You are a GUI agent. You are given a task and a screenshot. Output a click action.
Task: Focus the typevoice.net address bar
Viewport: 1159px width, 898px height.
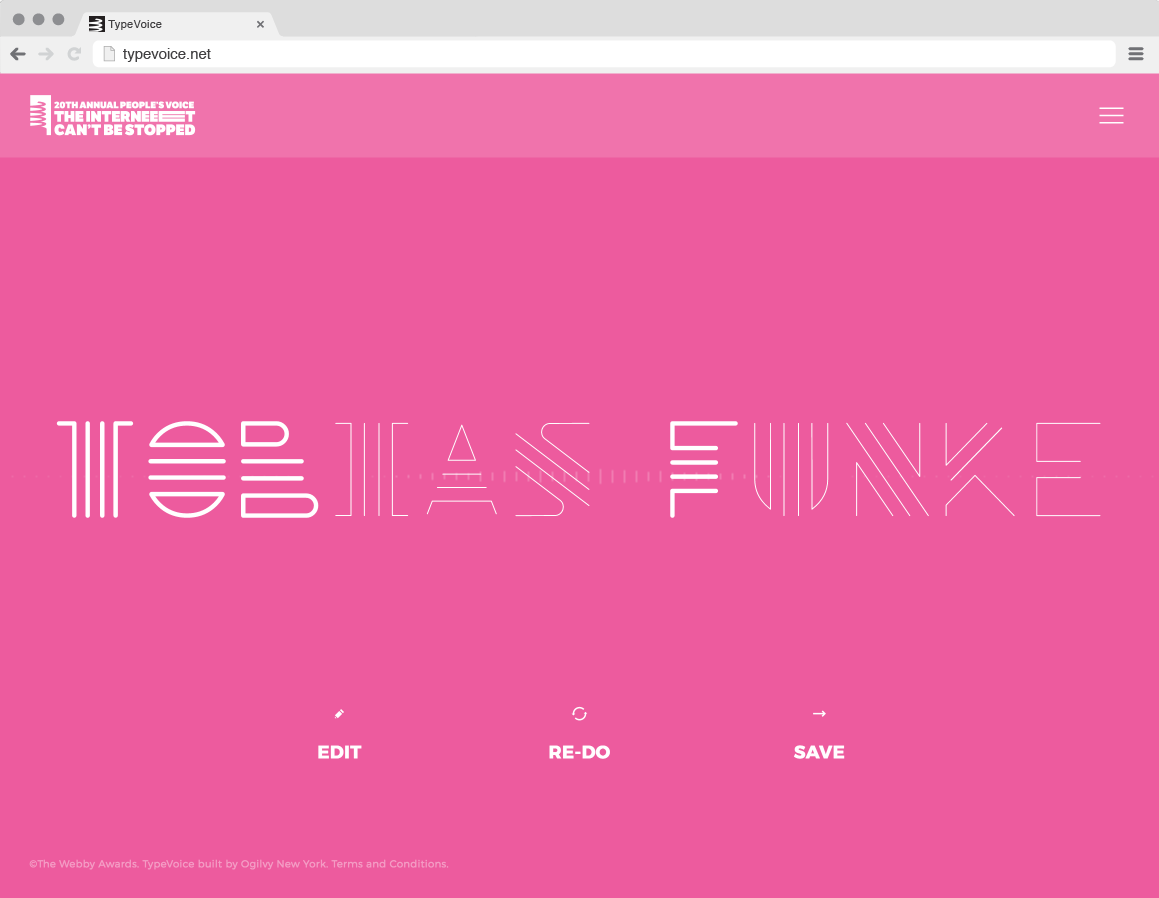pos(600,54)
